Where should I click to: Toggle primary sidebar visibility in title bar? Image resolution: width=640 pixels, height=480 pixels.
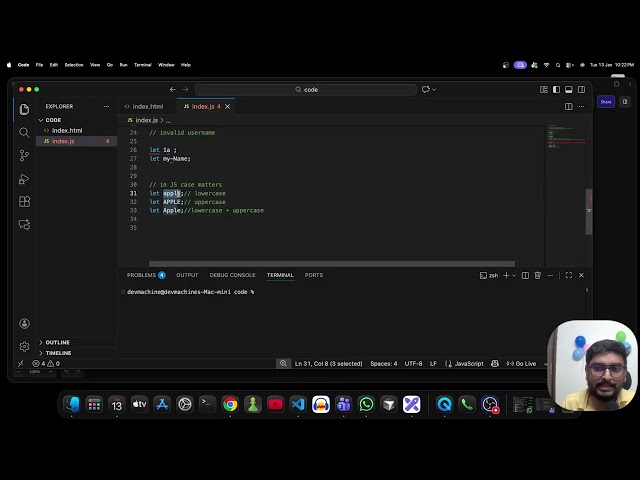[x=556, y=89]
